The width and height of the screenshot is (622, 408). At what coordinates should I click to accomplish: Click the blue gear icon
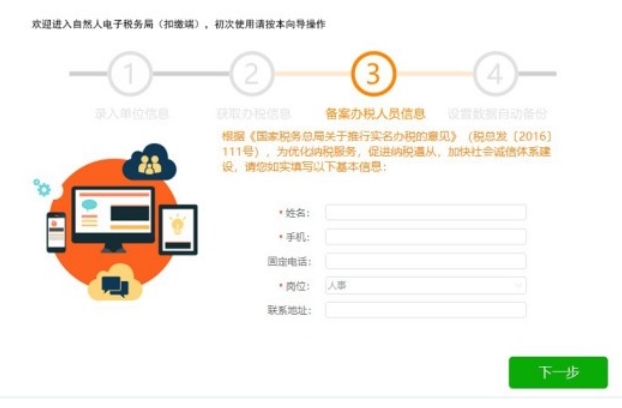(x=42, y=188)
